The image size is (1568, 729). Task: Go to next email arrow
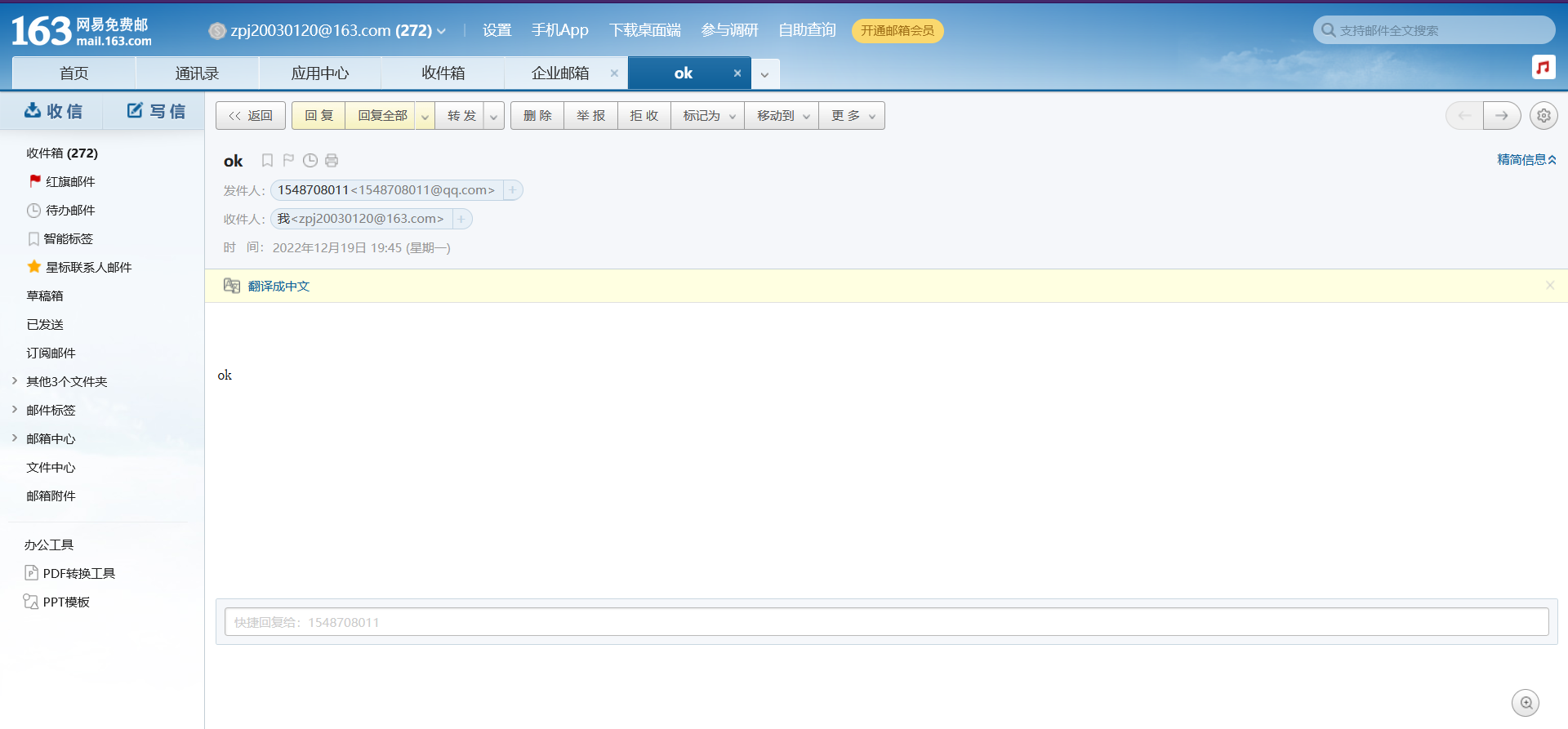[1502, 116]
